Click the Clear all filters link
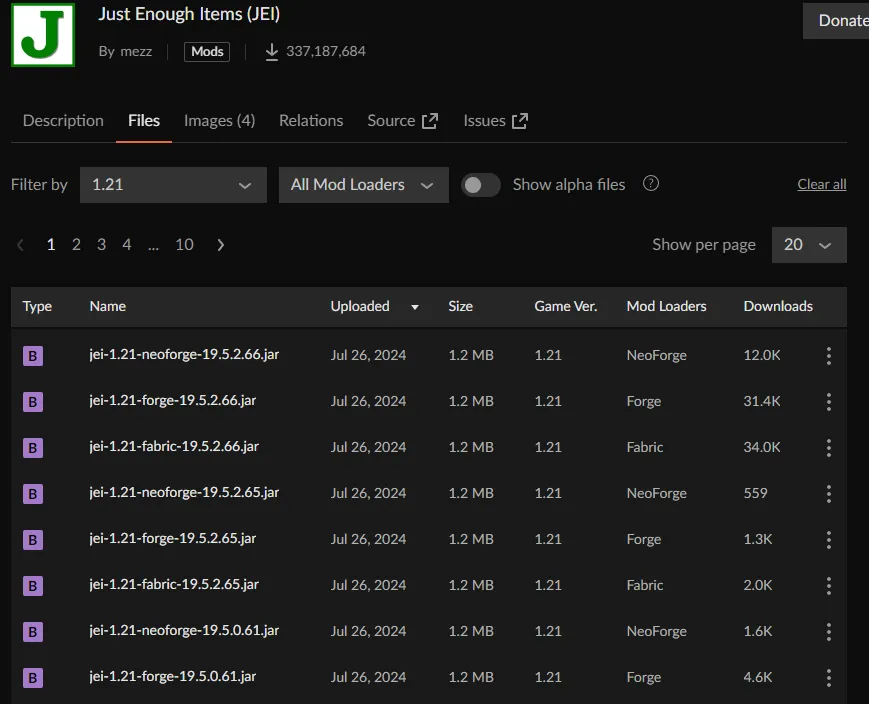Screen dimensions: 869x704 click(x=821, y=185)
